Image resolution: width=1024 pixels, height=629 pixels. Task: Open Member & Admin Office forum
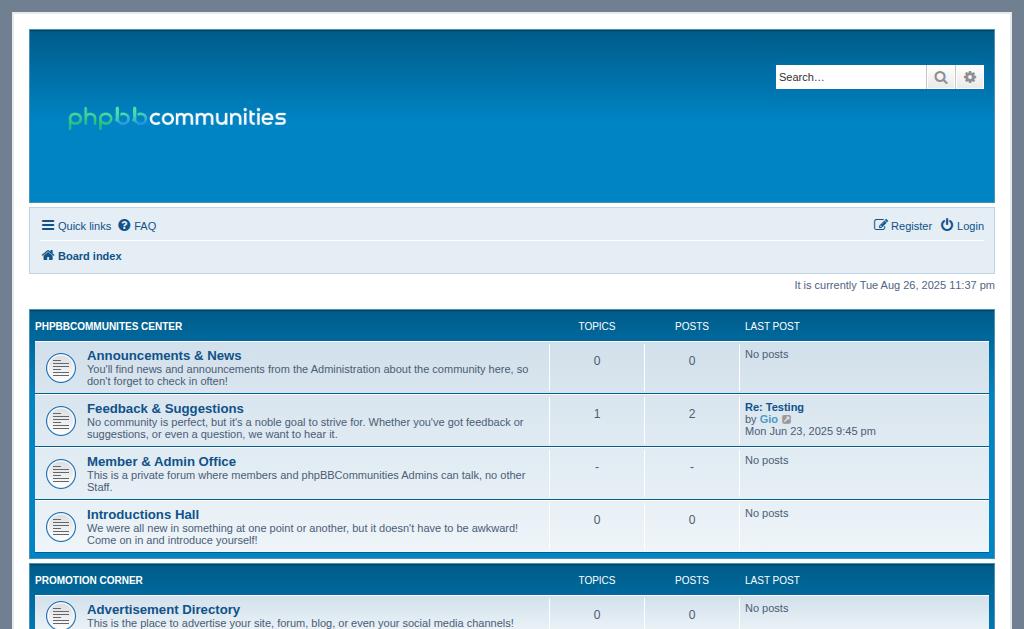tap(161, 461)
